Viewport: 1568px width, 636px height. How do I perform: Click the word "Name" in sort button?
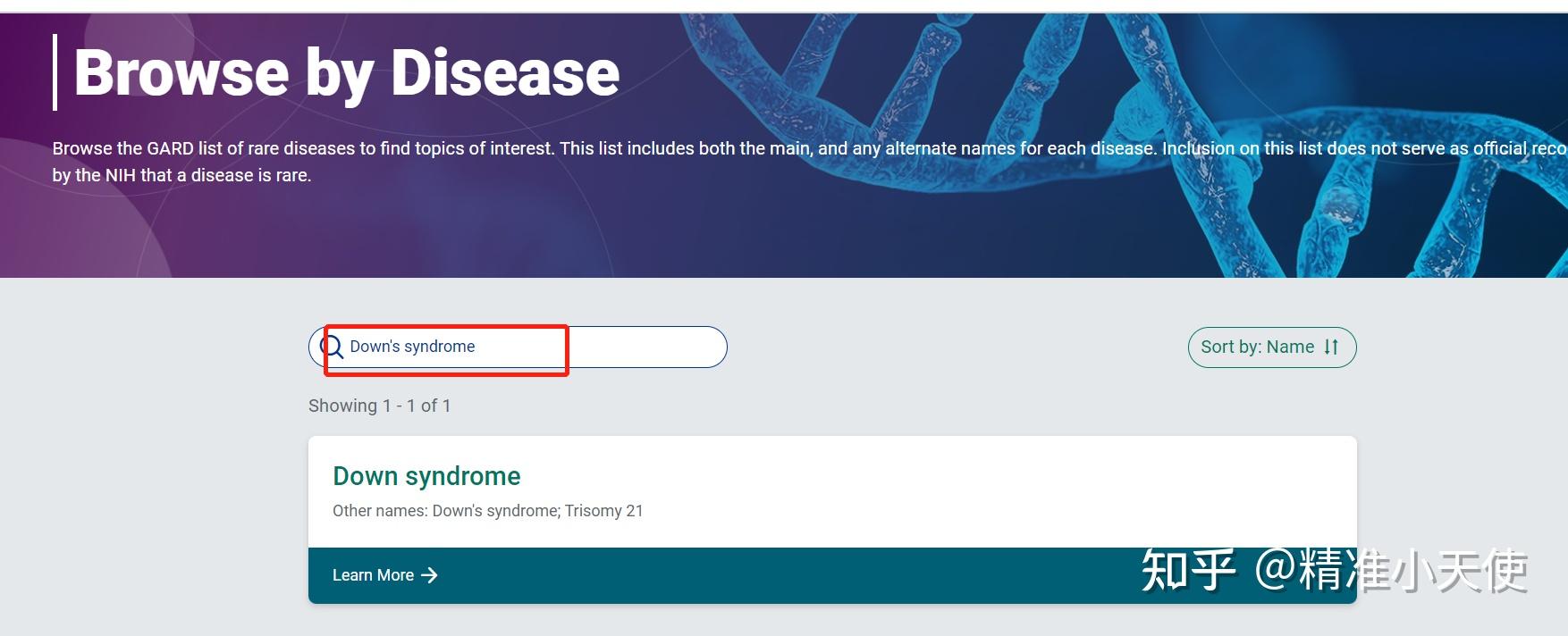pos(1290,347)
